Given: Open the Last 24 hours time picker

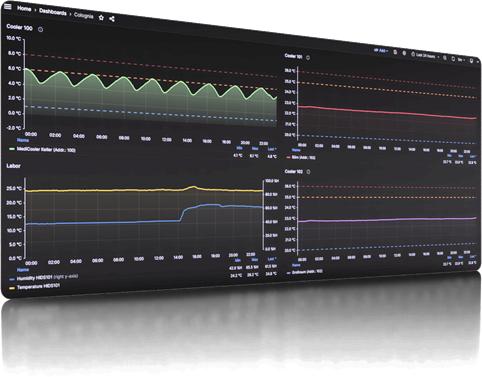Looking at the screenshot, I should [424, 55].
